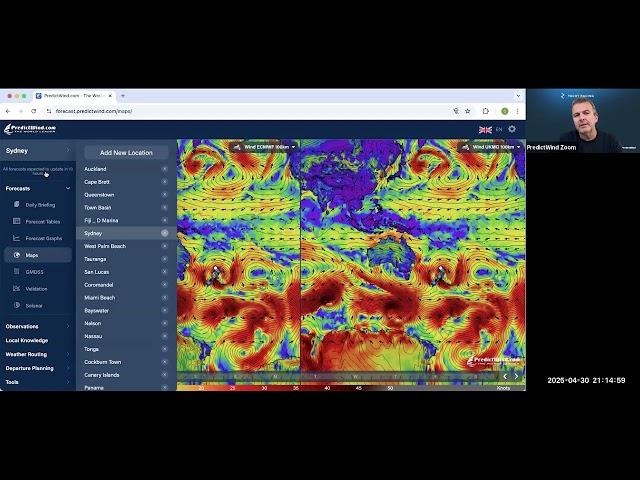Select Bayswater location
The image size is (640, 480).
96,311
